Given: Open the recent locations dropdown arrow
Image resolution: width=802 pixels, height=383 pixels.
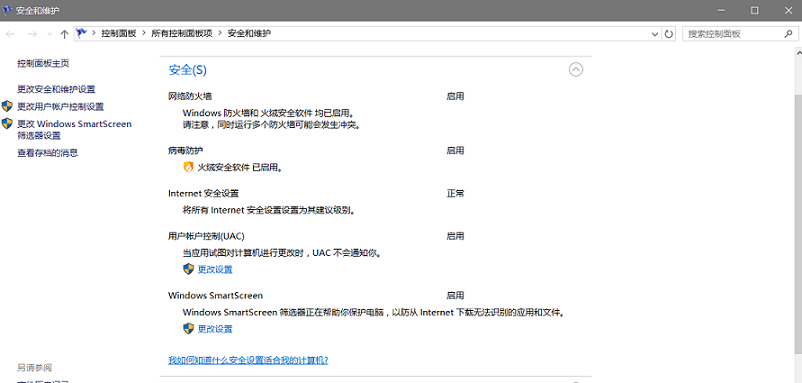Looking at the screenshot, I should coord(50,34).
